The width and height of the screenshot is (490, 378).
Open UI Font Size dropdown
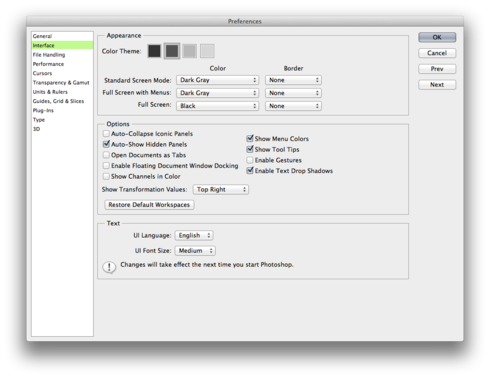[x=195, y=250]
